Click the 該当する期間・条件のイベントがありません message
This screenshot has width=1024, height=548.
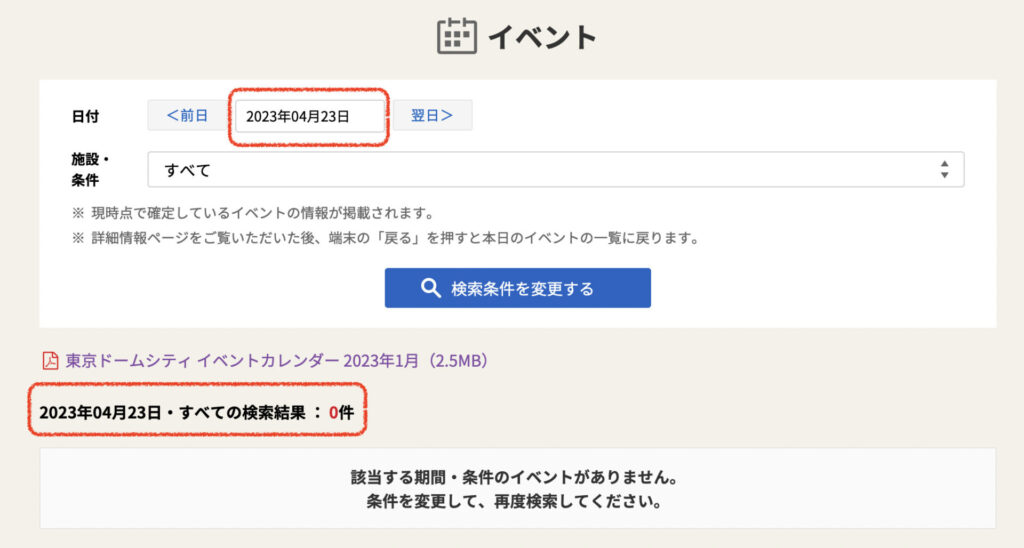[515, 477]
